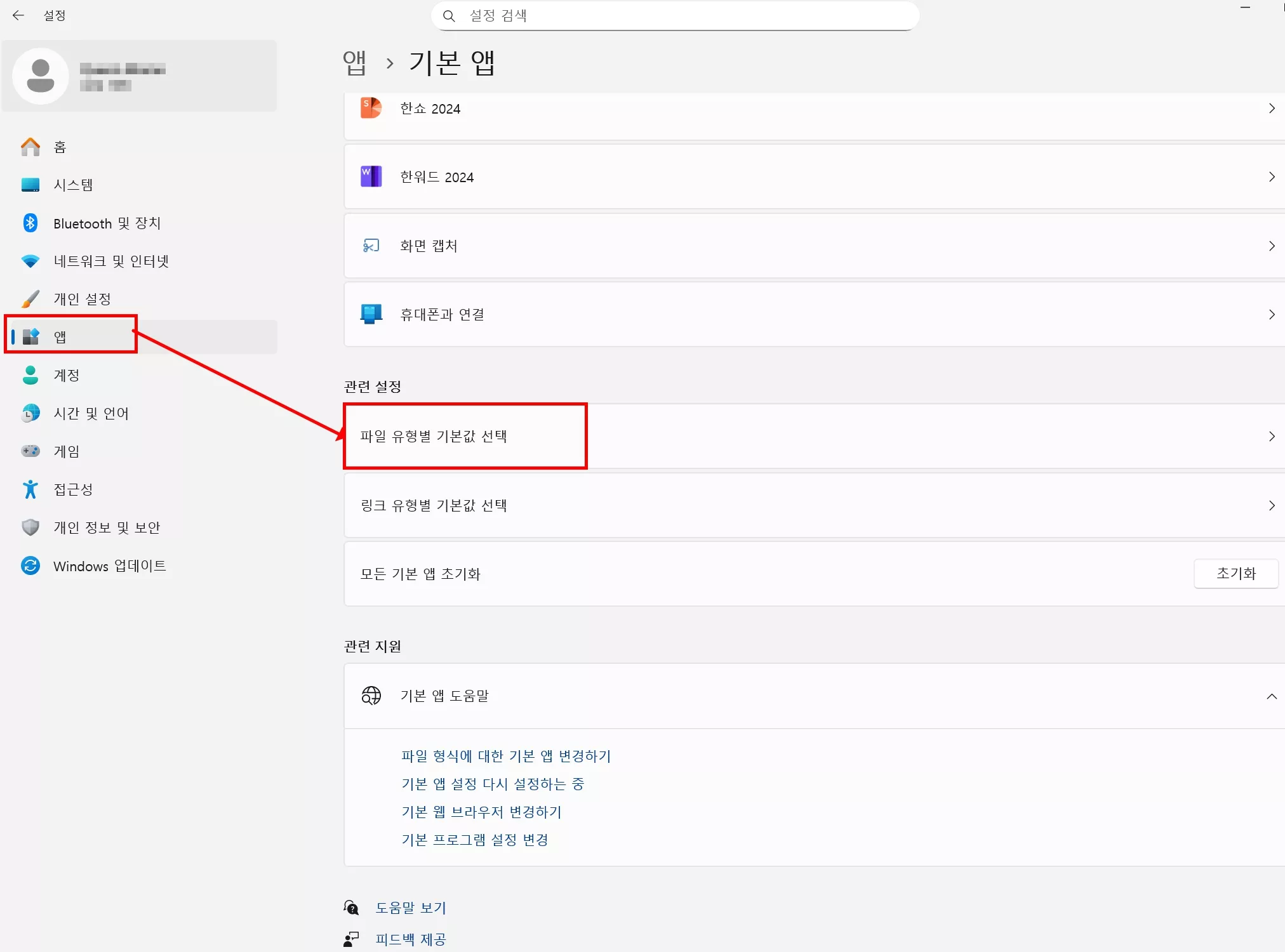The width and height of the screenshot is (1285, 952).
Task: Collapse the 기본 앱 도움말 section
Action: (x=1272, y=696)
